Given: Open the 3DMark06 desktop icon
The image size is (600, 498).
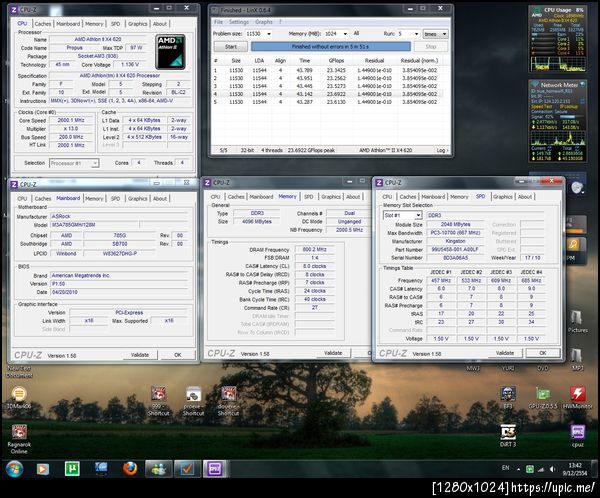Looking at the screenshot, I should pos(19,397).
